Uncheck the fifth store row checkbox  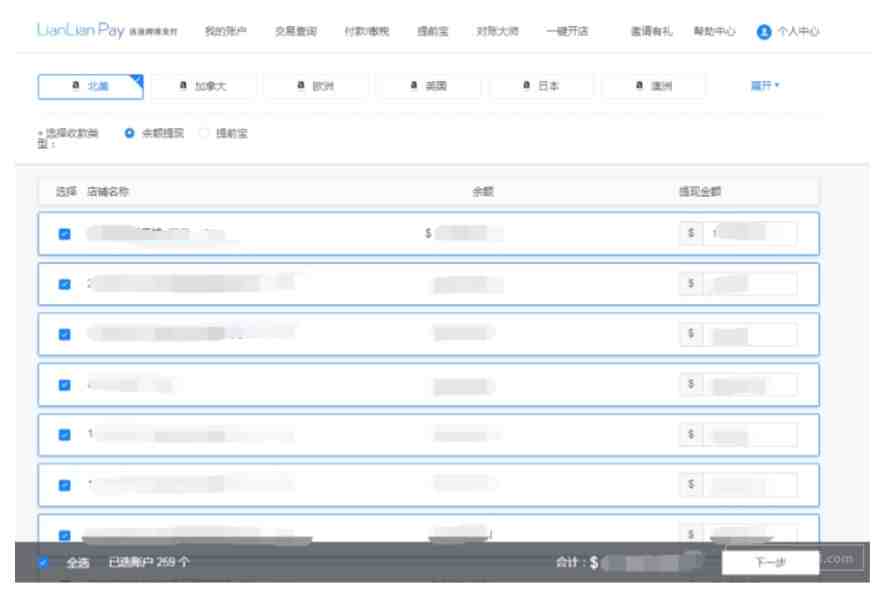[x=65, y=435]
